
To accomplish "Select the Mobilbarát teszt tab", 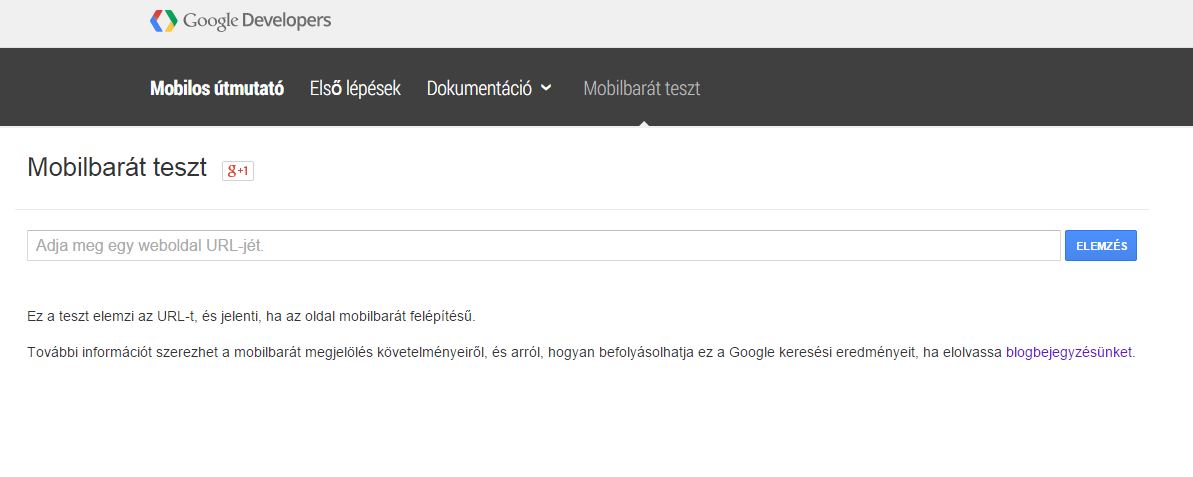I will (x=641, y=88).
